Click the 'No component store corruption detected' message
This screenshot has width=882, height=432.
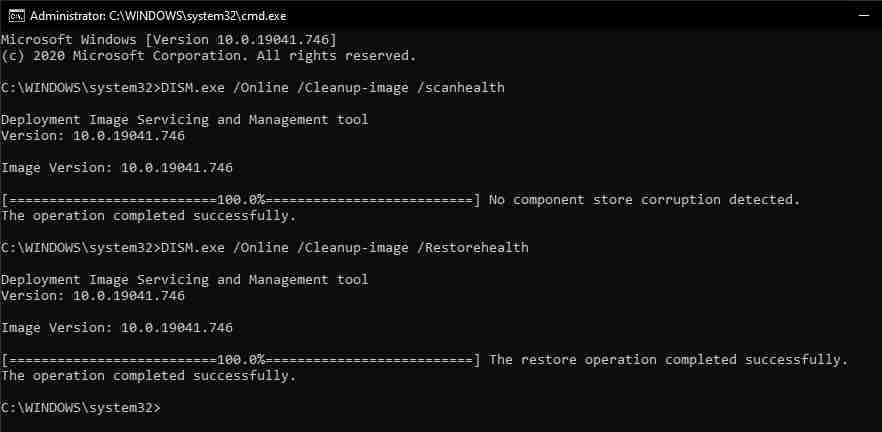coord(644,199)
